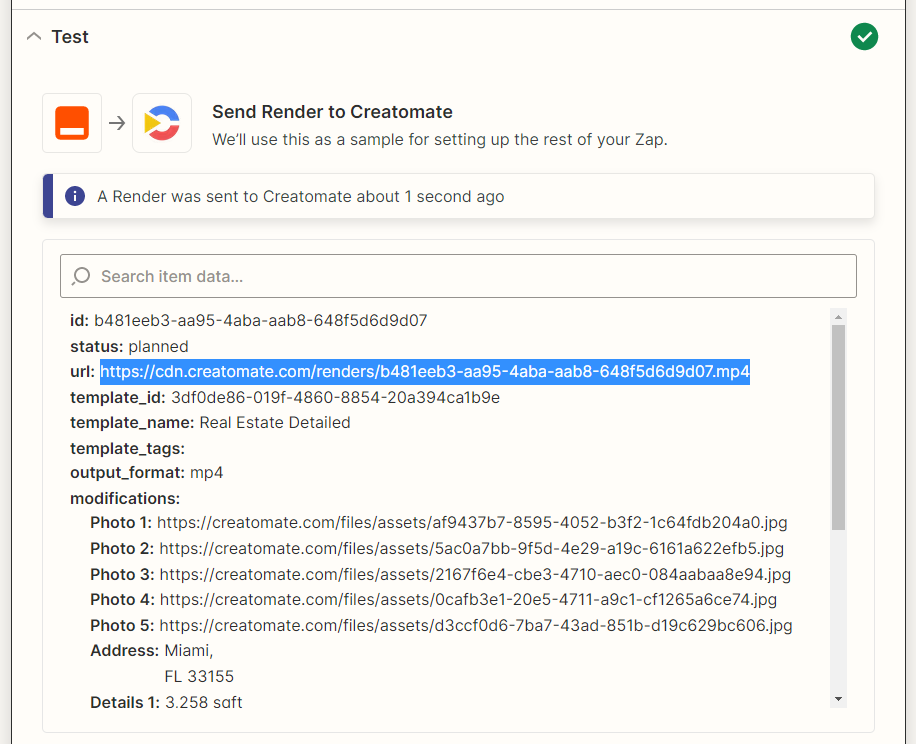Click the Creatomate app logo icon
The width and height of the screenshot is (916, 744).
tap(162, 123)
